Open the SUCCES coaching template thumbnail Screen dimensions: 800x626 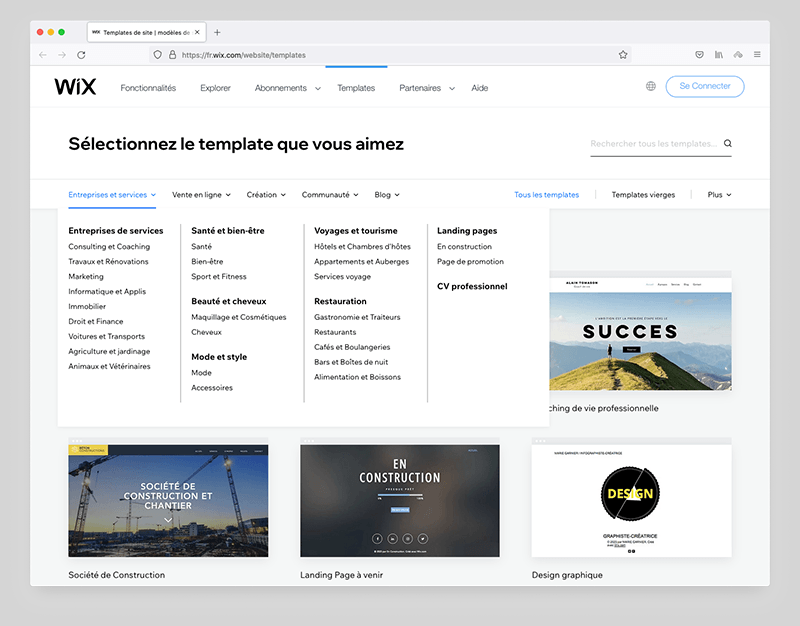[x=640, y=331]
